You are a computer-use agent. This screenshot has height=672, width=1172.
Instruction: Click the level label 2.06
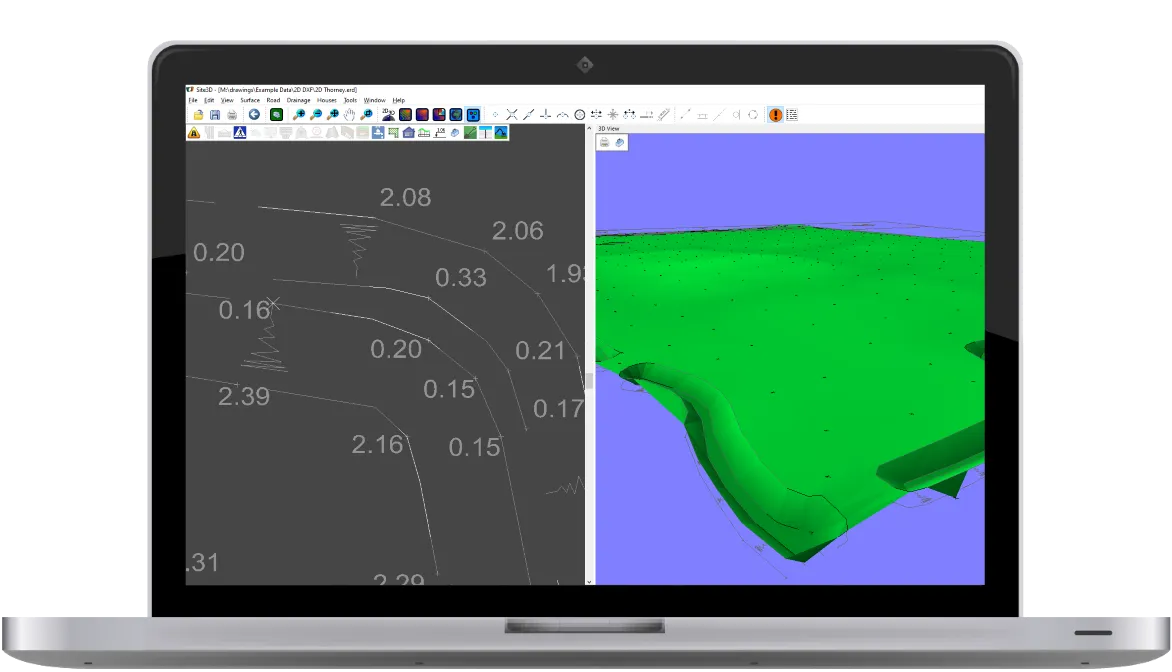pos(517,231)
